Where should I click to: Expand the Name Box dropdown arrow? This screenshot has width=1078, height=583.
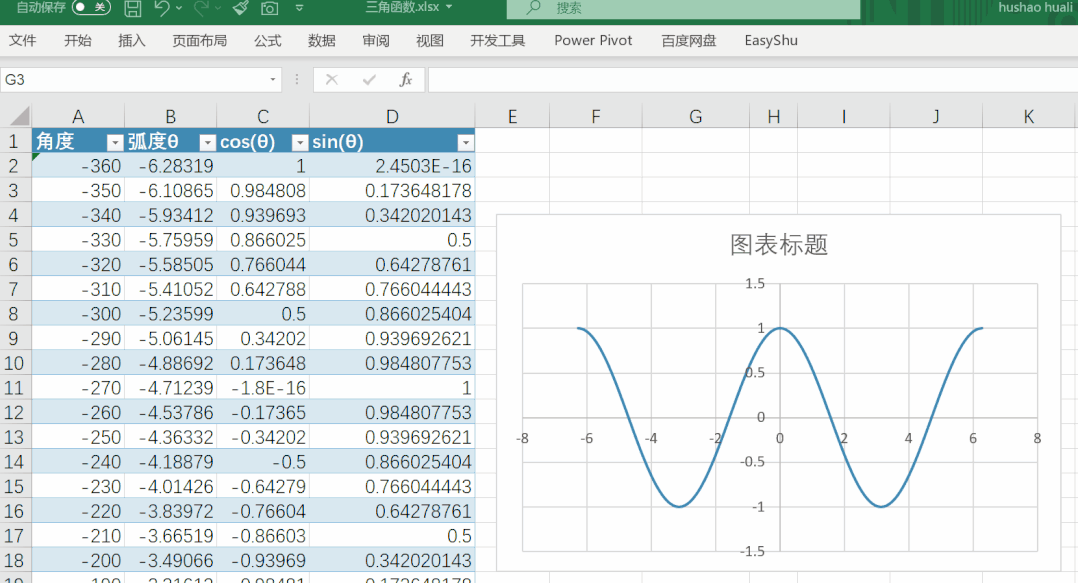pyautogui.click(x=273, y=80)
